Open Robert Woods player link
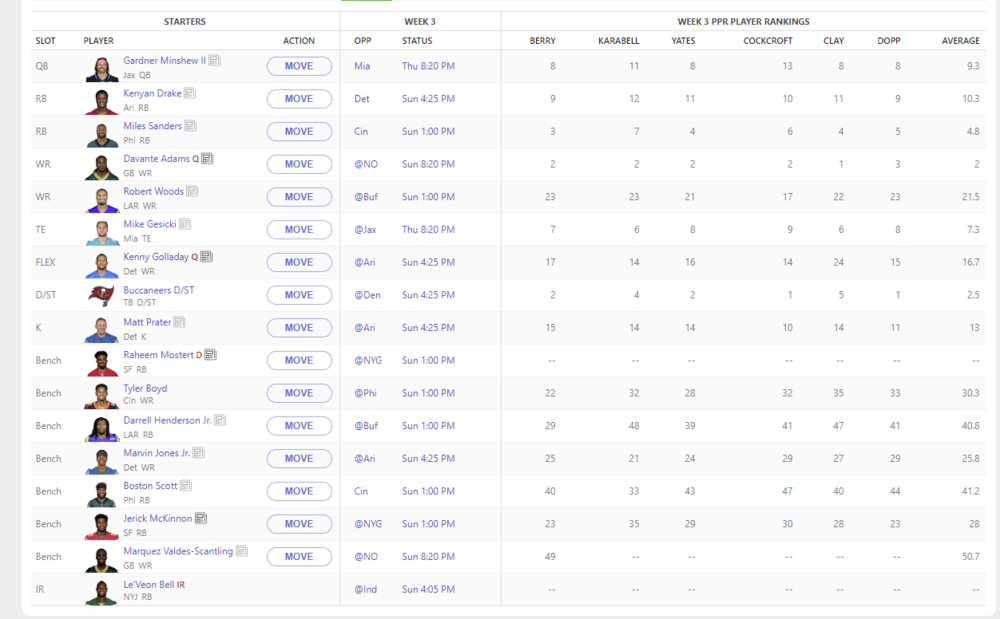The image size is (1000, 619). [x=154, y=191]
